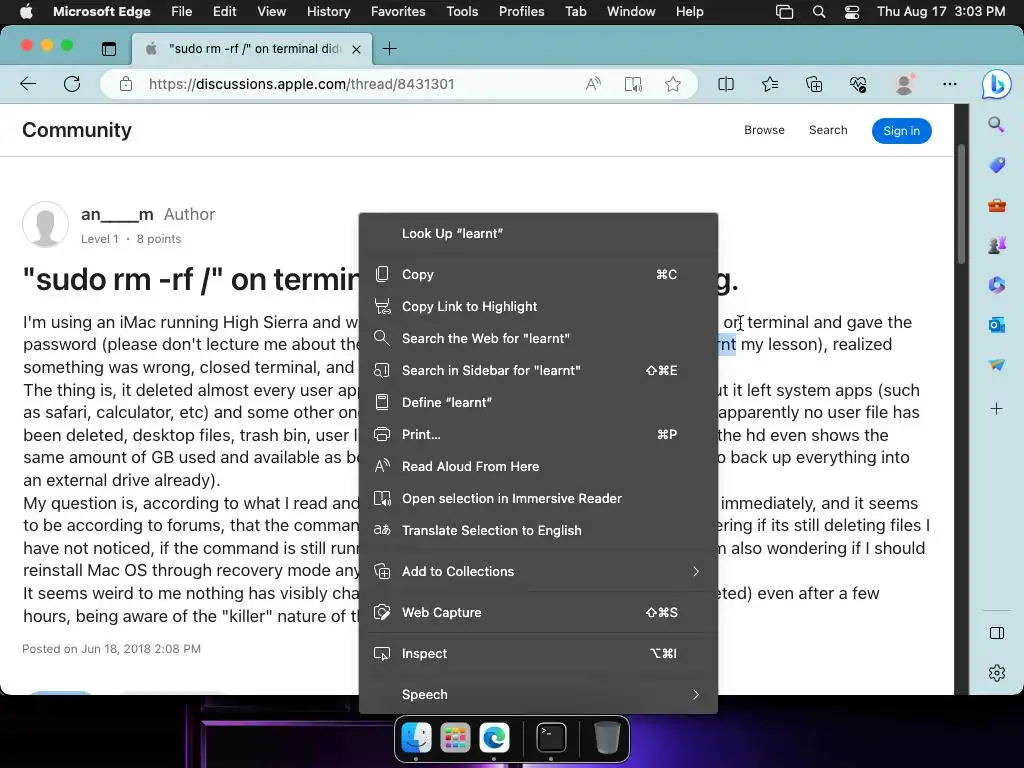Close the "sudo rm -rf /" tab
The width and height of the screenshot is (1024, 768).
coord(356,49)
